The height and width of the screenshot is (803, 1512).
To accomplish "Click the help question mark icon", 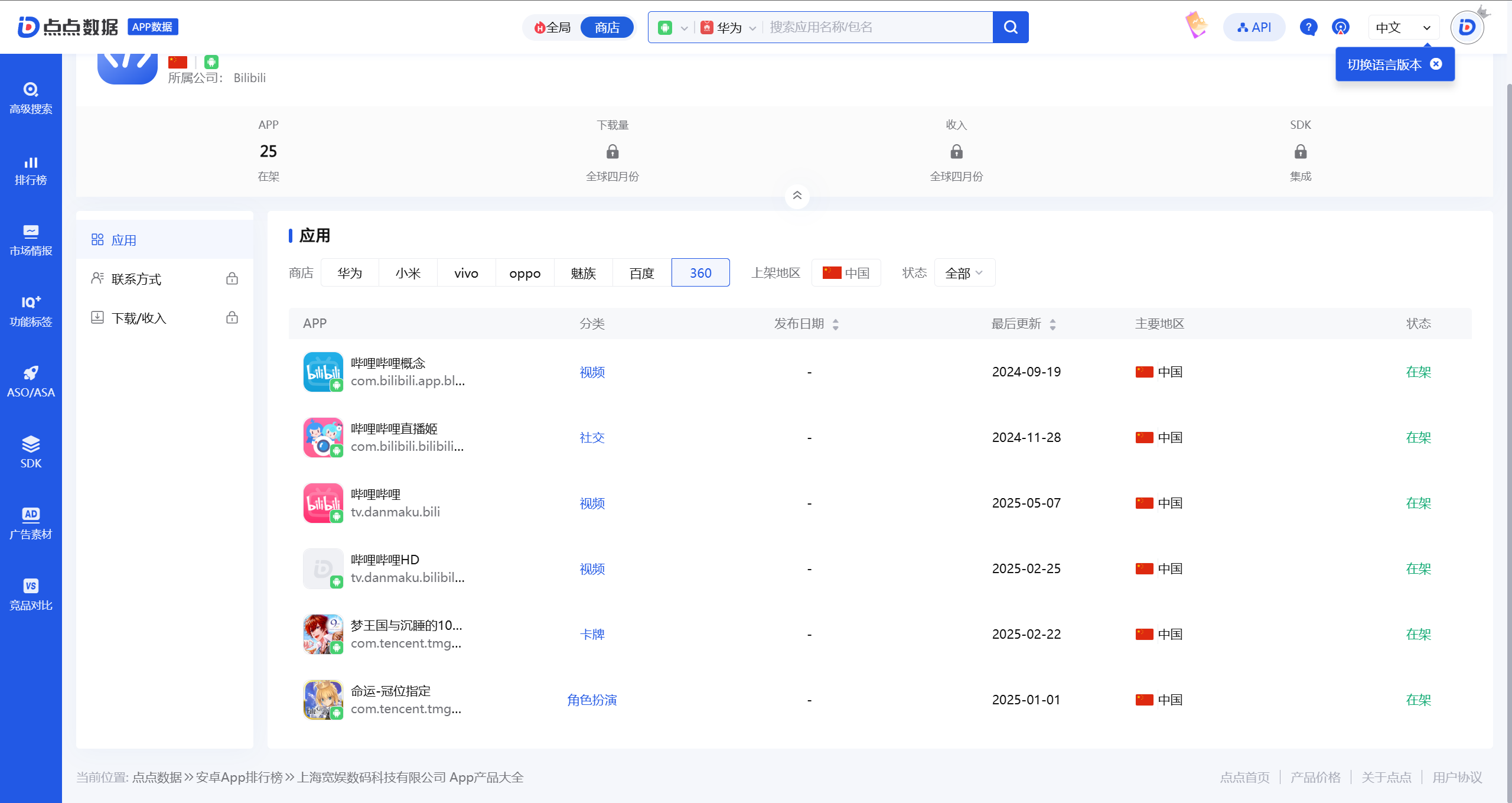I will click(x=1308, y=27).
